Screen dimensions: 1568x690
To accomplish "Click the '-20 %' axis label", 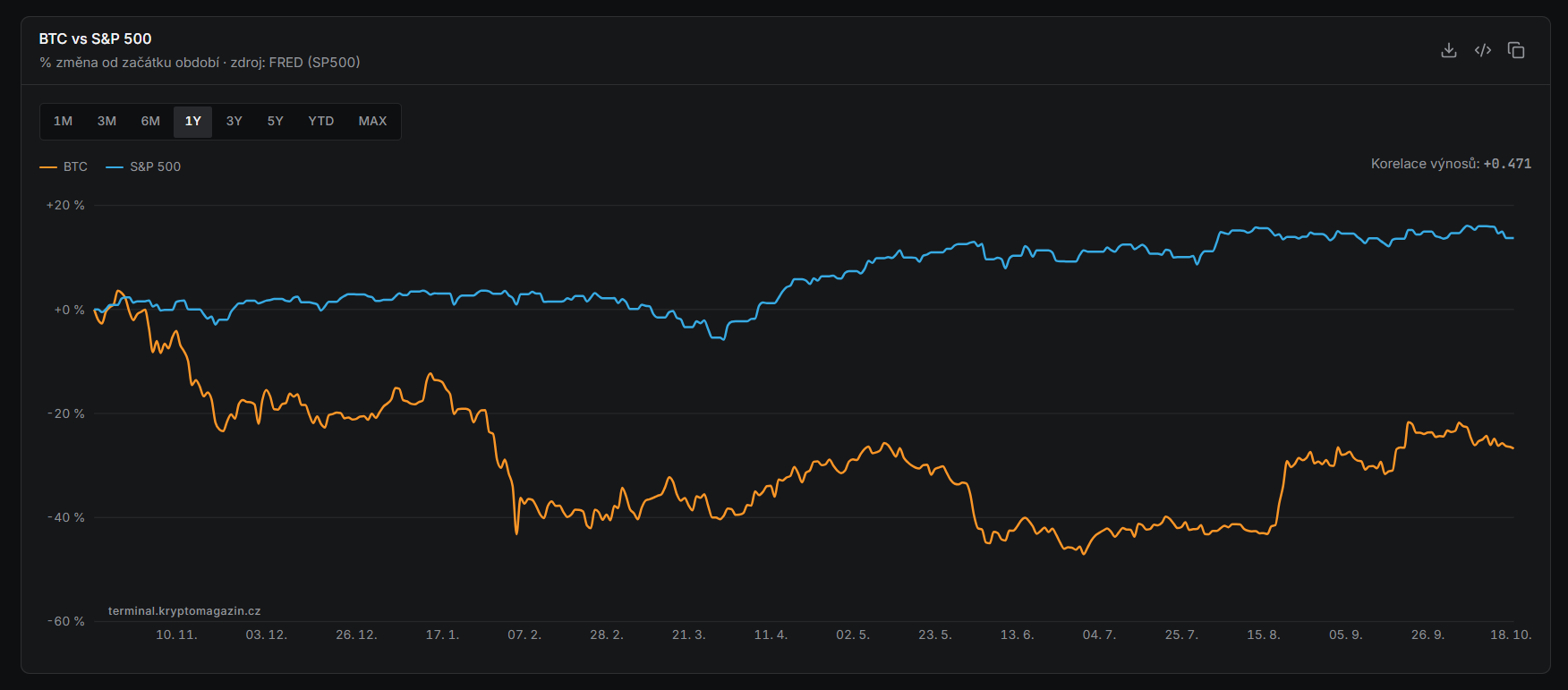I will tap(65, 413).
